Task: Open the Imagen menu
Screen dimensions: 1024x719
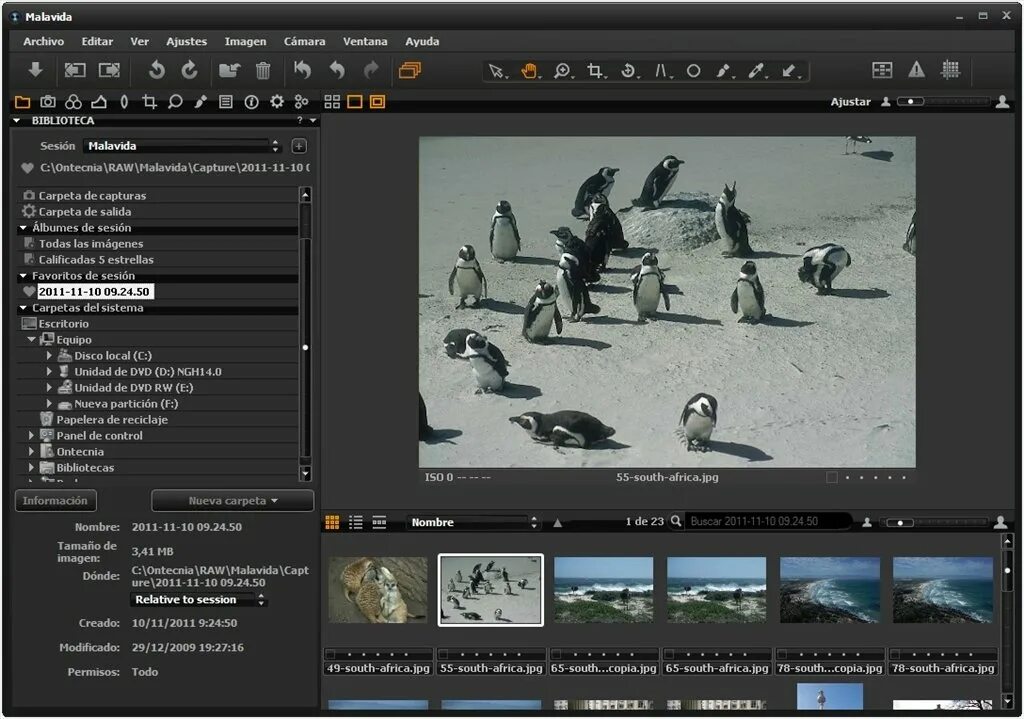Action: 245,42
